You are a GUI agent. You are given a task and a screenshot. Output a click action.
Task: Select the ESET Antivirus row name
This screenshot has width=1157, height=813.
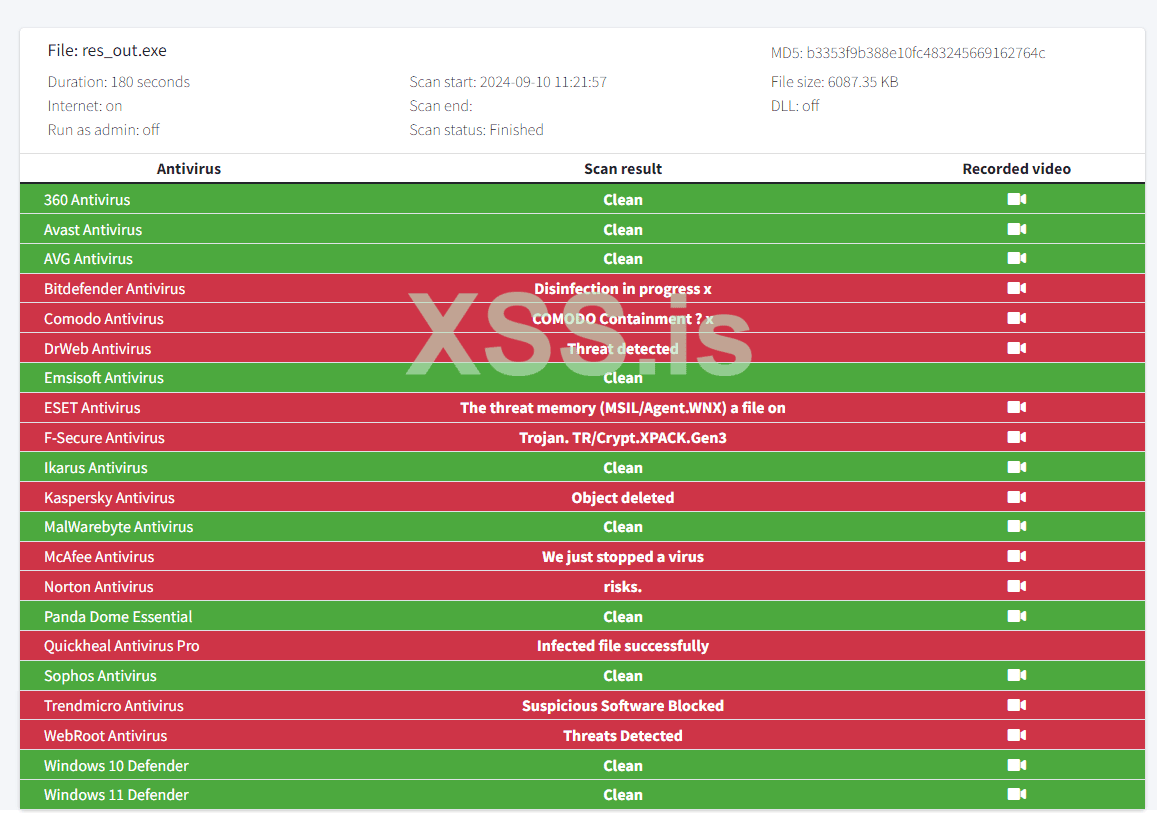pos(92,408)
